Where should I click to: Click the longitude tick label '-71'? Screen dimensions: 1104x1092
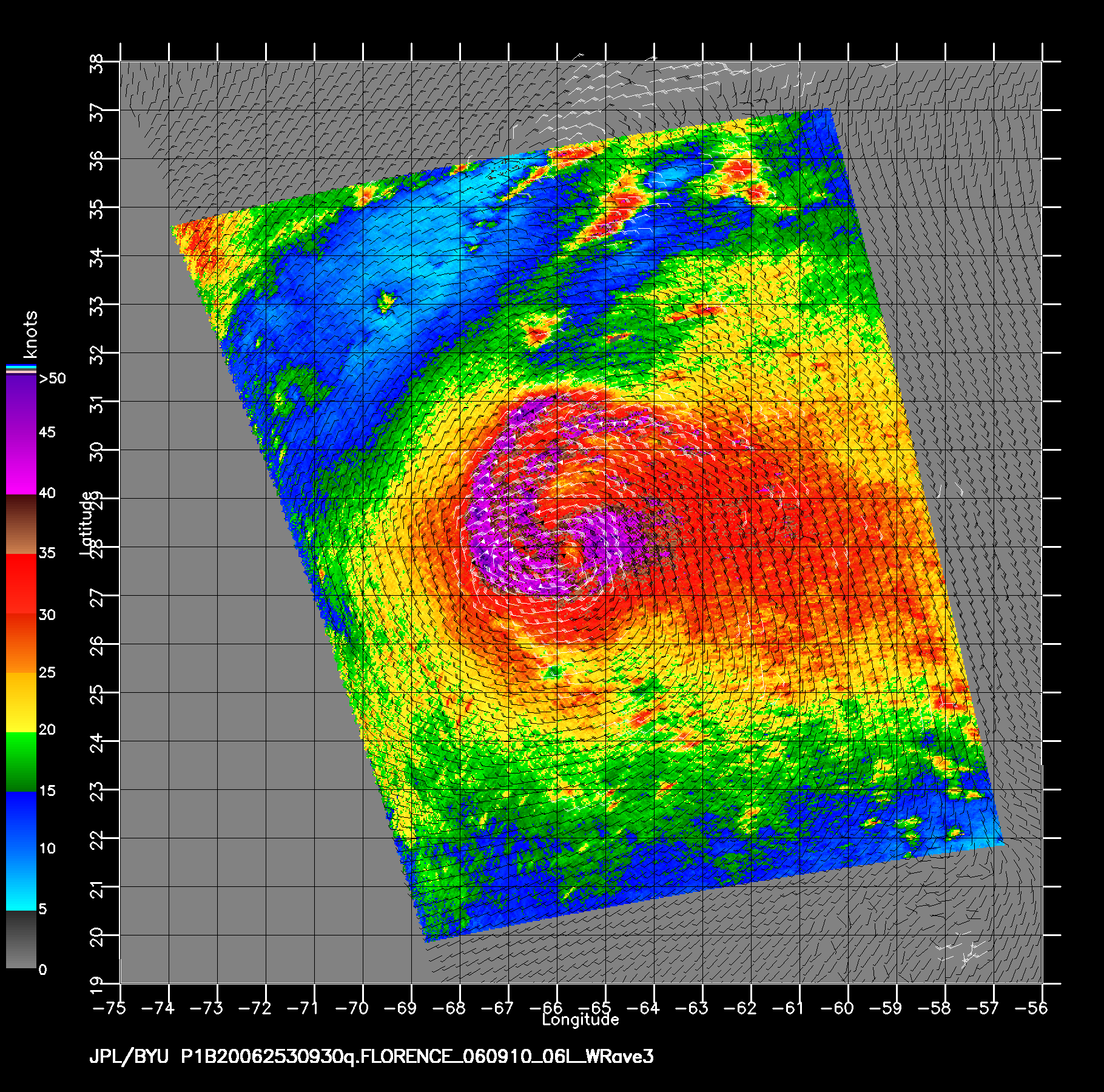click(x=303, y=1008)
